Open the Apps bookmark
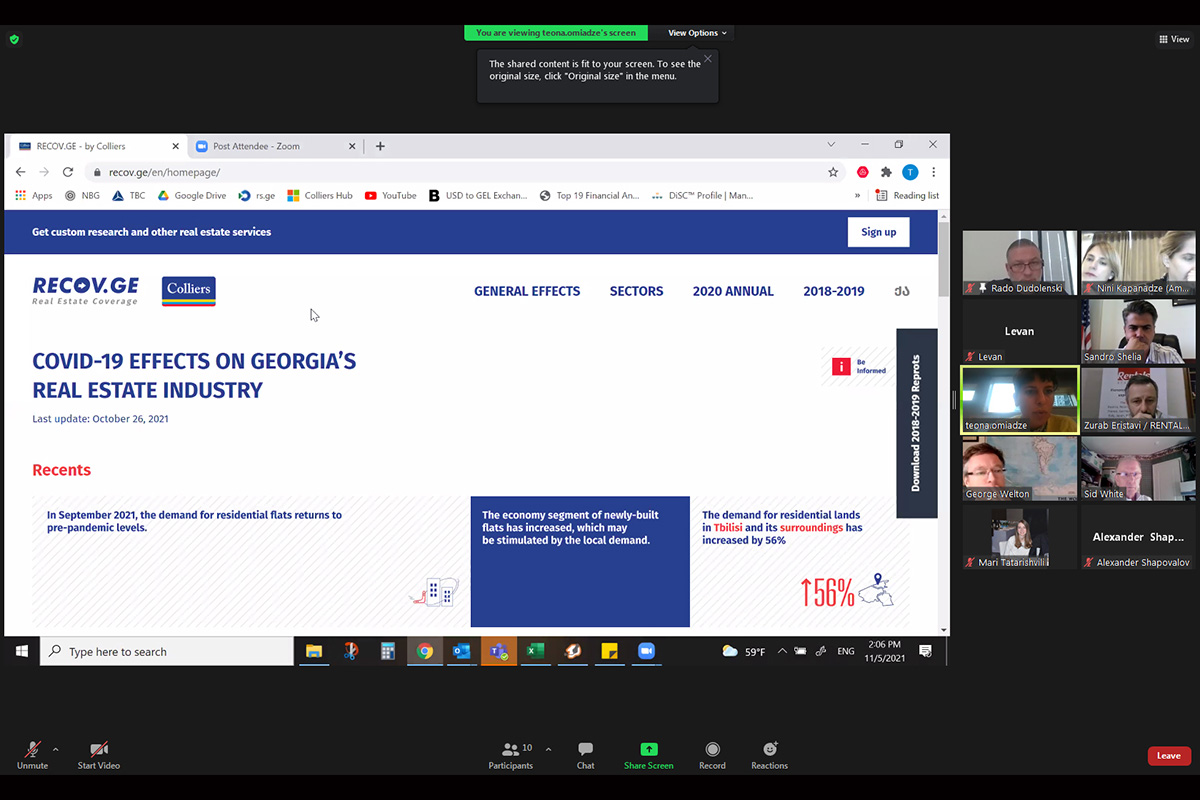Image resolution: width=1200 pixels, height=800 pixels. tap(33, 196)
